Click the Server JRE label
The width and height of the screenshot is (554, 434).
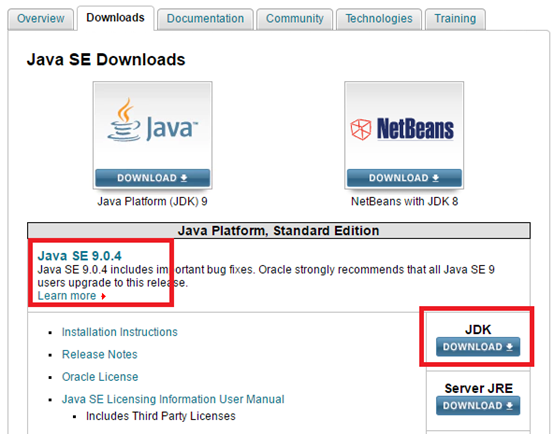pos(478,388)
